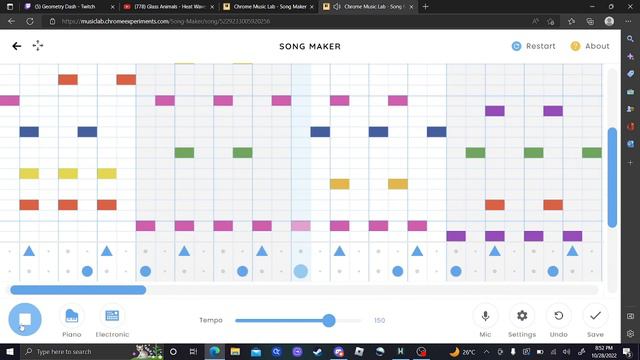Activate the move/pan cross-arrows icon
640x360 pixels.
tap(38, 46)
